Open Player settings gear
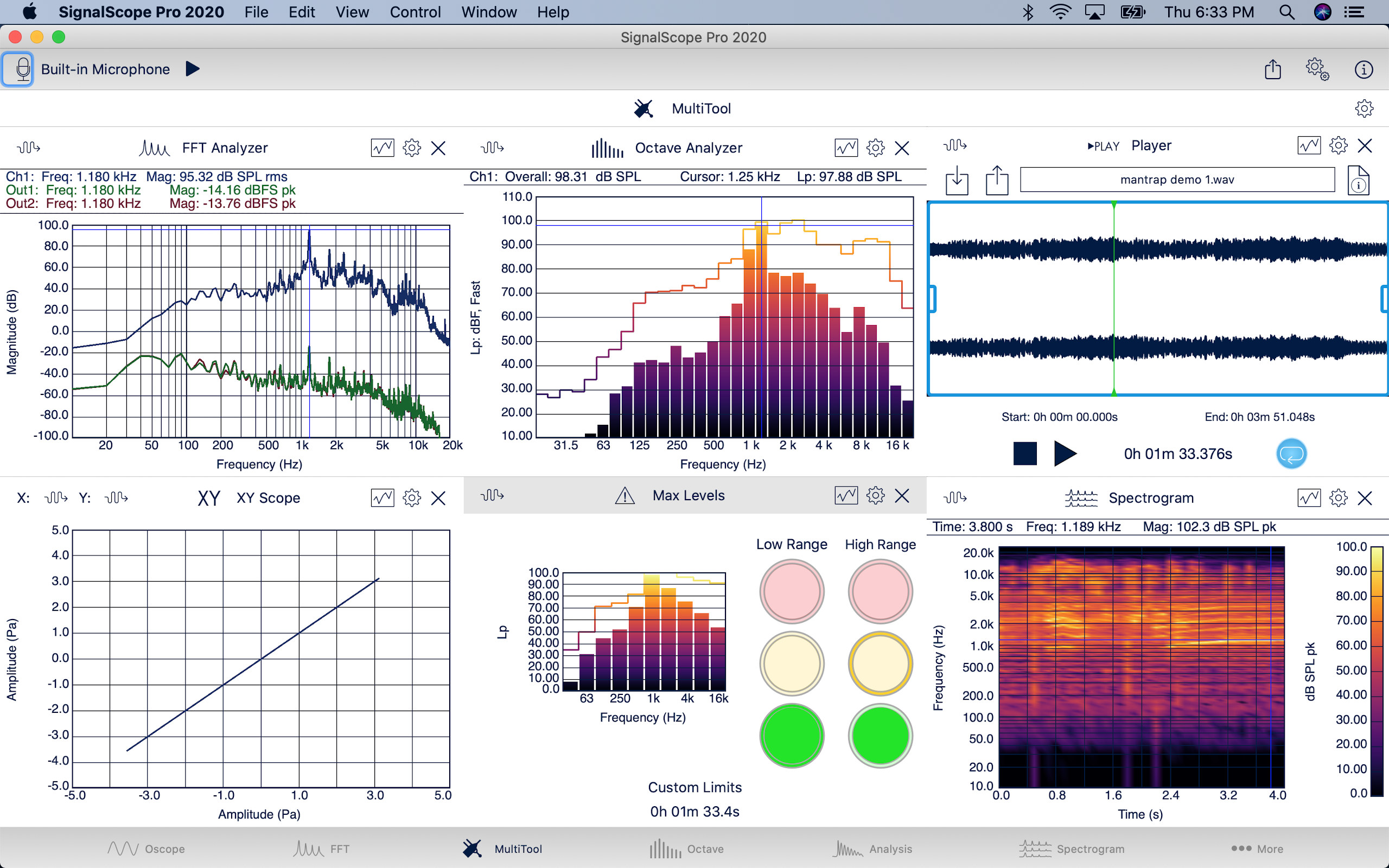The width and height of the screenshot is (1389, 868). tap(1339, 145)
